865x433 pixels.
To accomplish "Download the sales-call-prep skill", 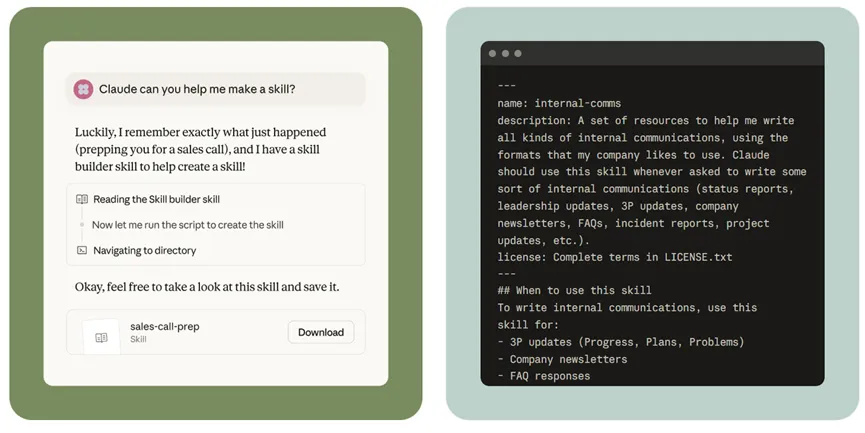I will point(321,332).
